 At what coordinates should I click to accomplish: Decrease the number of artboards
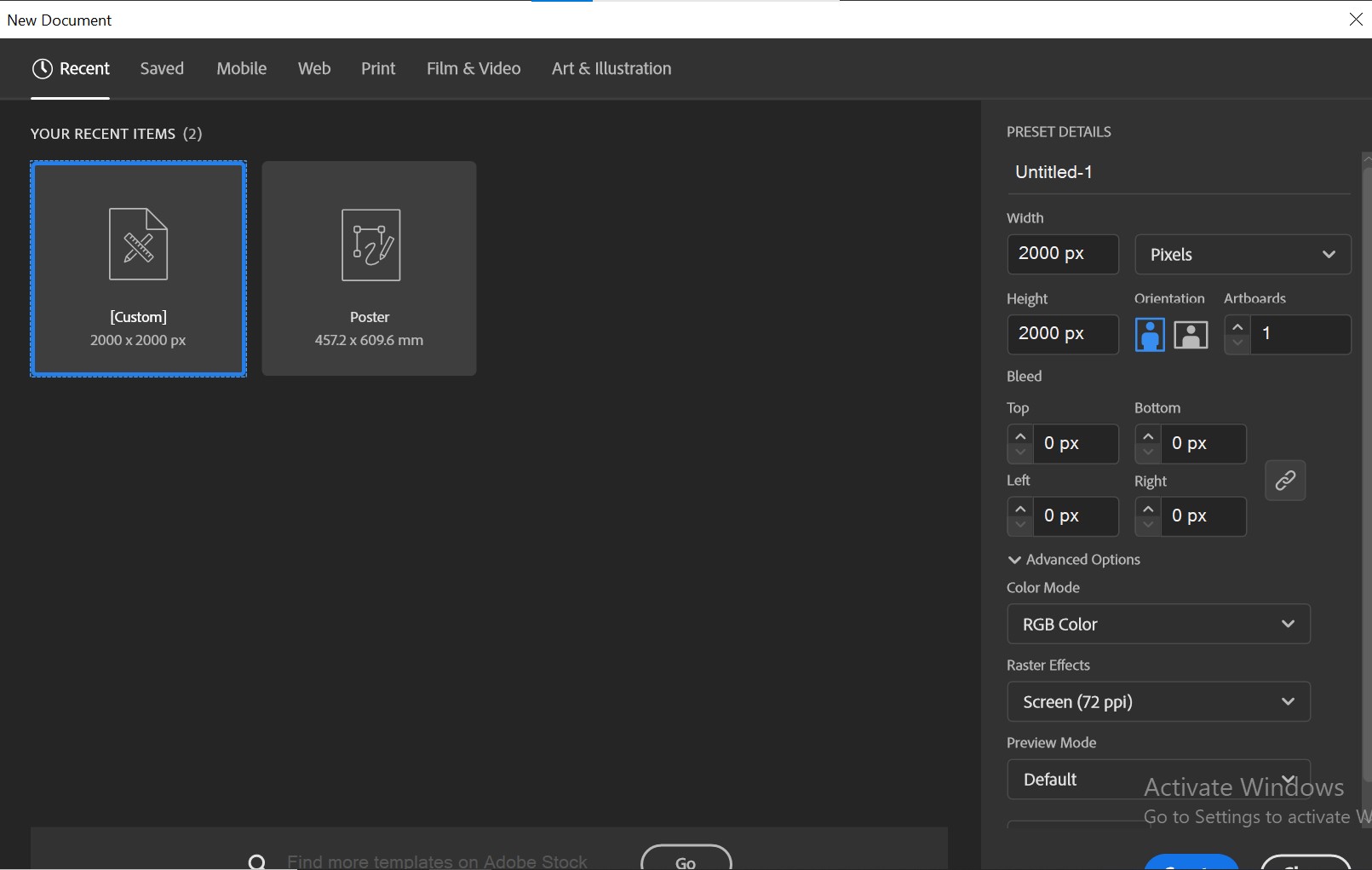tap(1237, 343)
